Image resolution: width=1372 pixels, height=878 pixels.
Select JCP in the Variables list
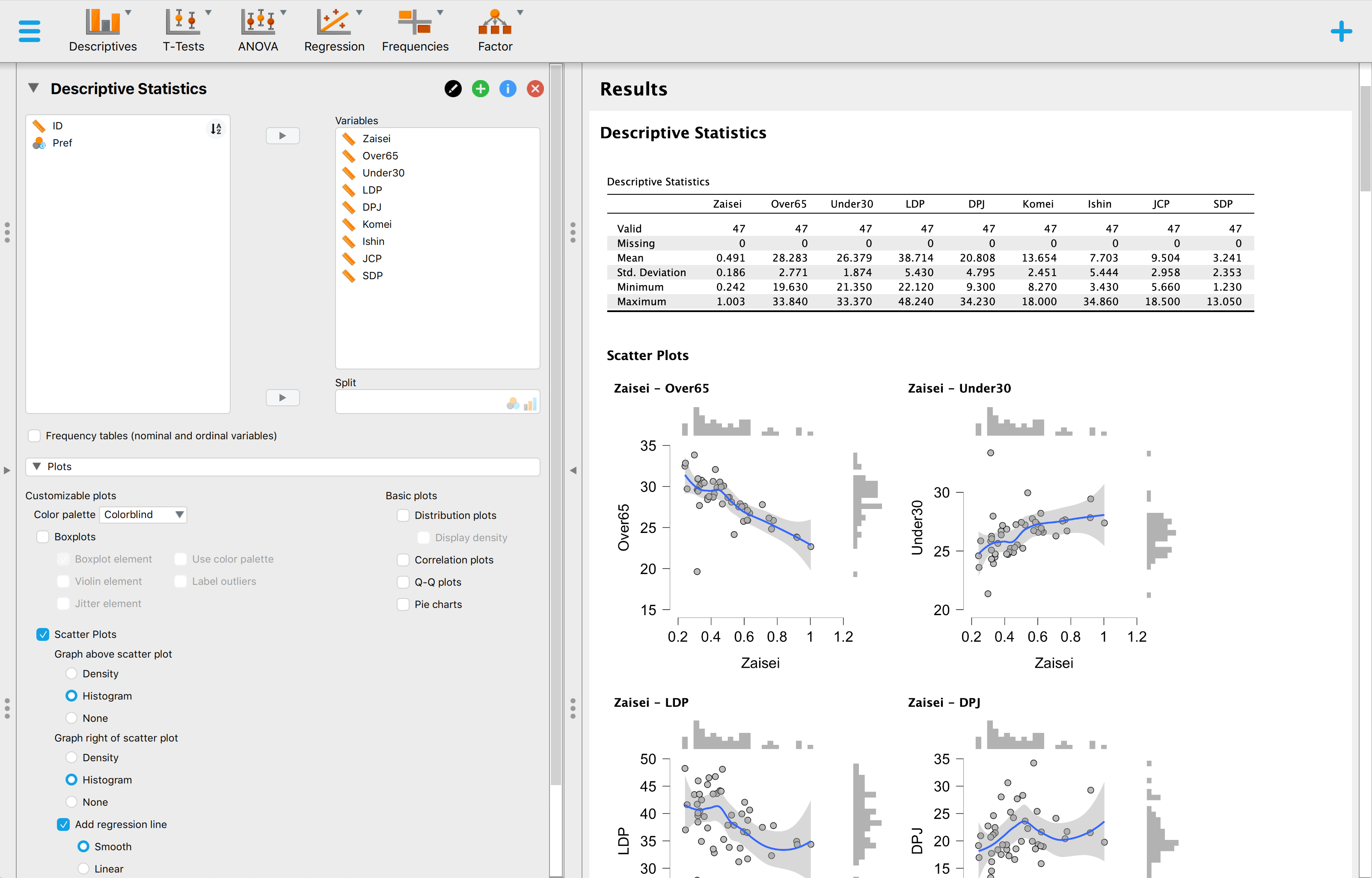coord(438,258)
